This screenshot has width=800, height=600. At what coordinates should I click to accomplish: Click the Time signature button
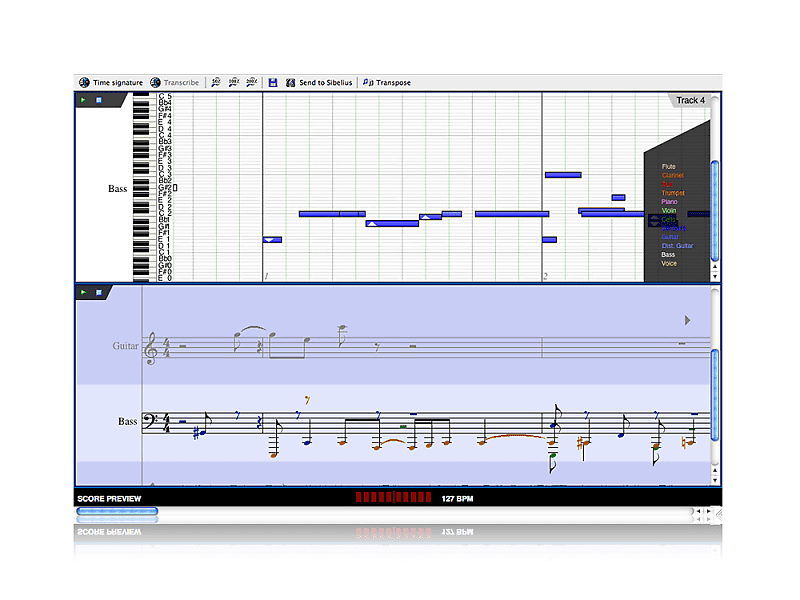[110, 82]
